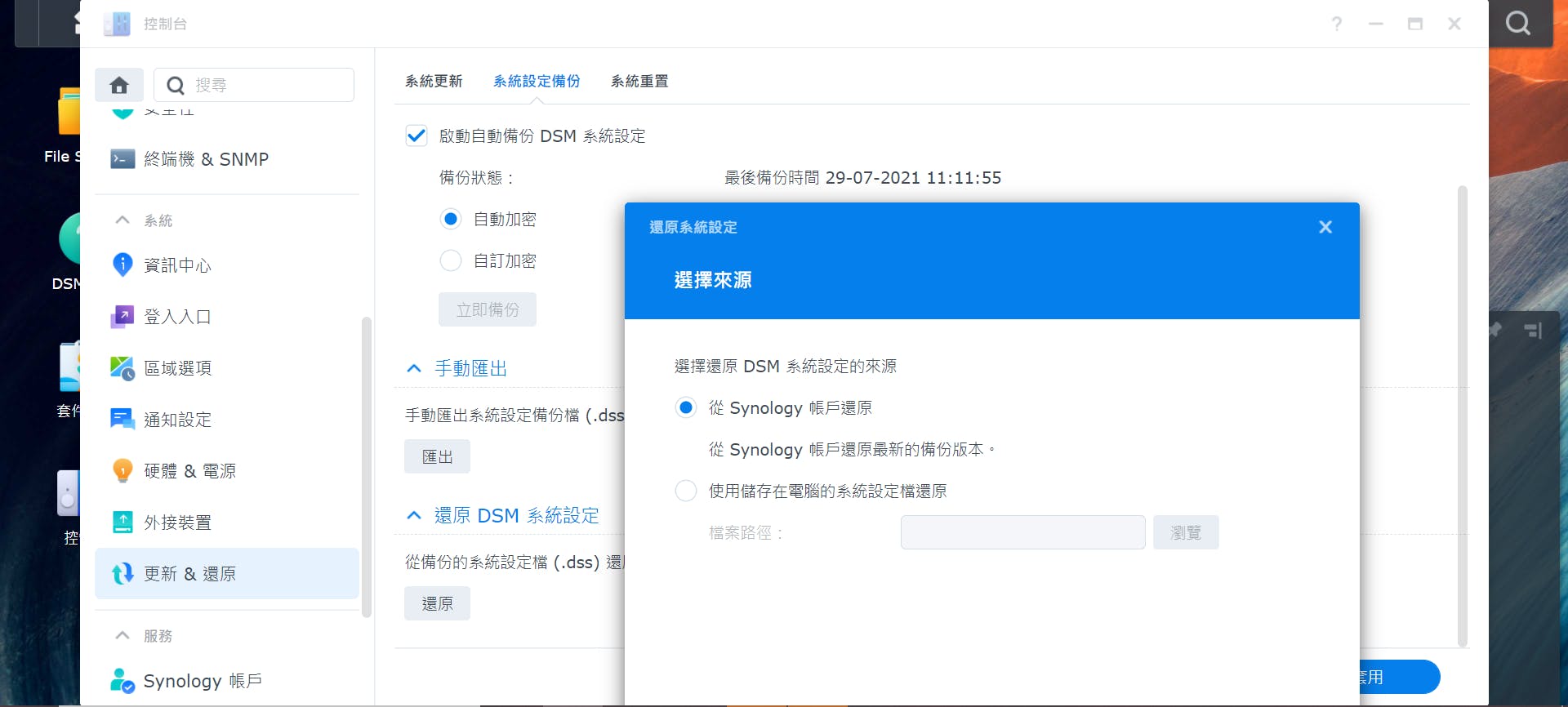Select Update & Restore (更新 & 還原) icon
Screen dimensions: 1568x707
[122, 574]
